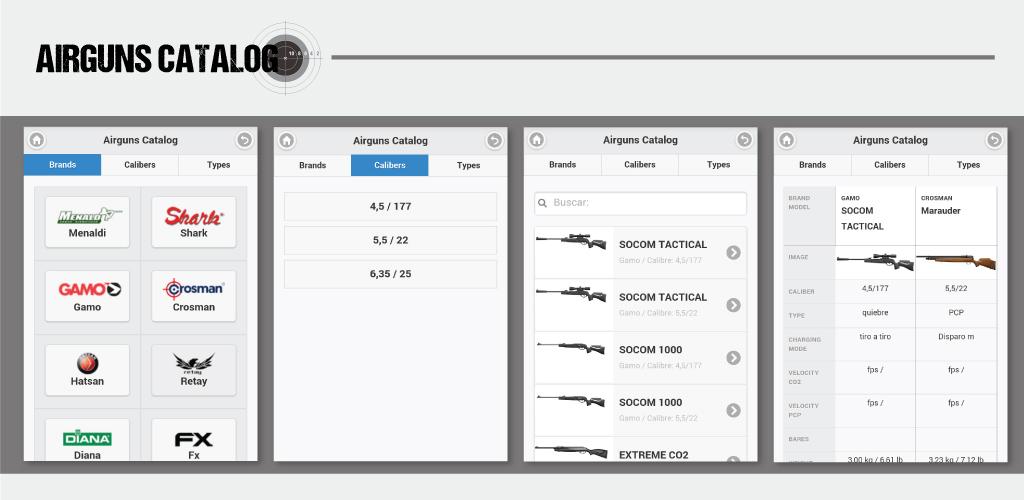1024x500 pixels.
Task: Open the Gamo brand card
Action: 88,296
